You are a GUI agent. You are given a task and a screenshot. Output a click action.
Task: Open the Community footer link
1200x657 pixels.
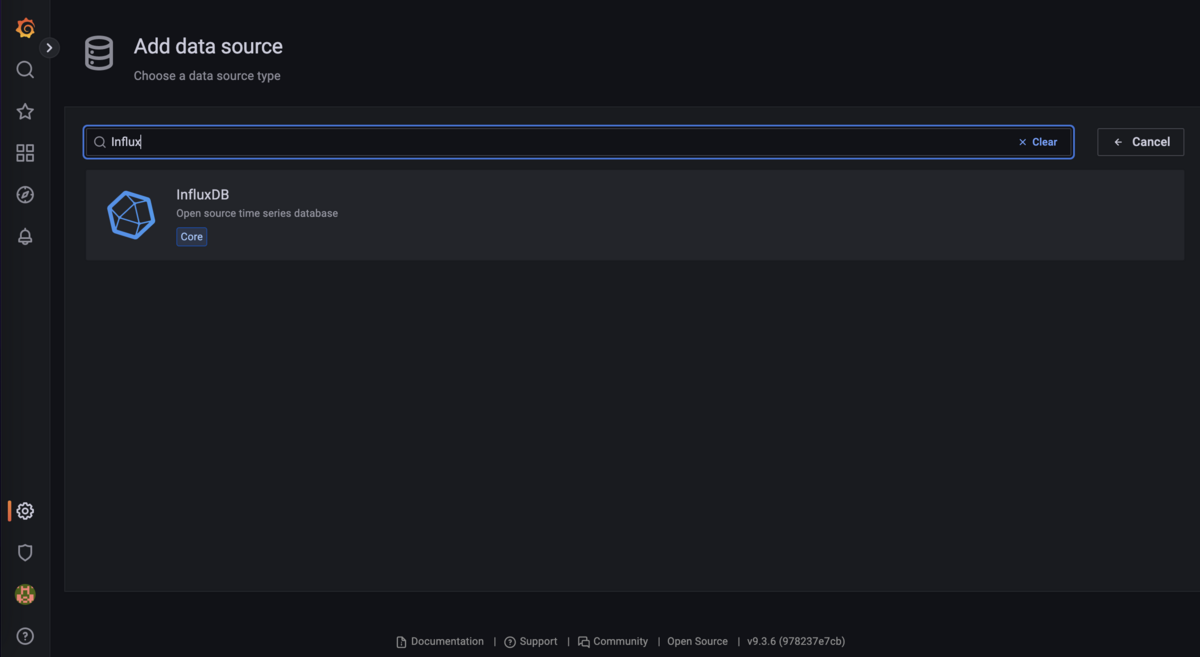[613, 642]
